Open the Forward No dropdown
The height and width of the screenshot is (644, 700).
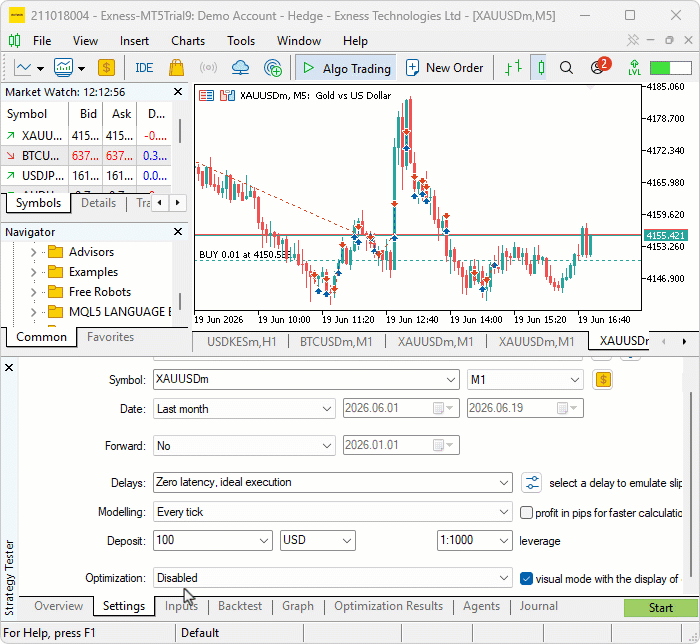click(244, 446)
